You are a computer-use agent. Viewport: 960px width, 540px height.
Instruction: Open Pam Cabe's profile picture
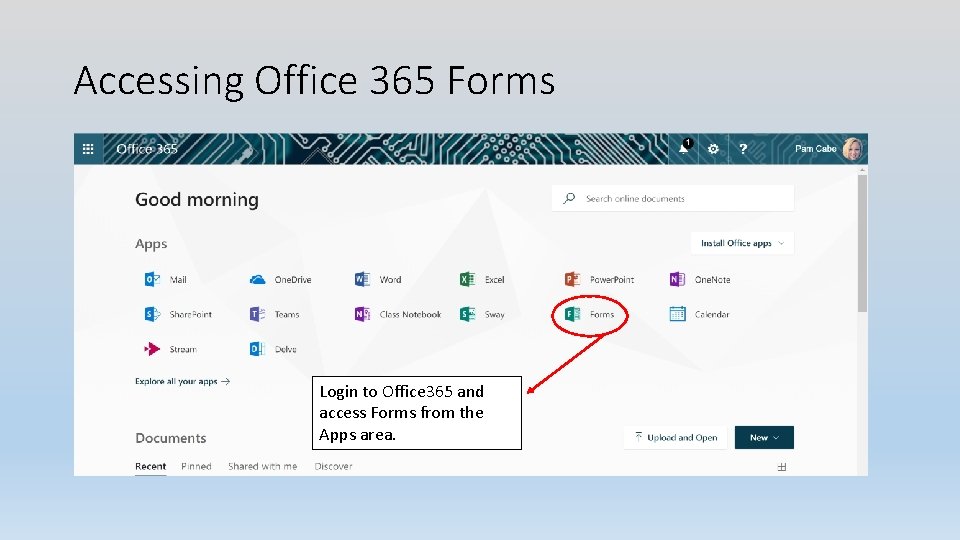[852, 149]
